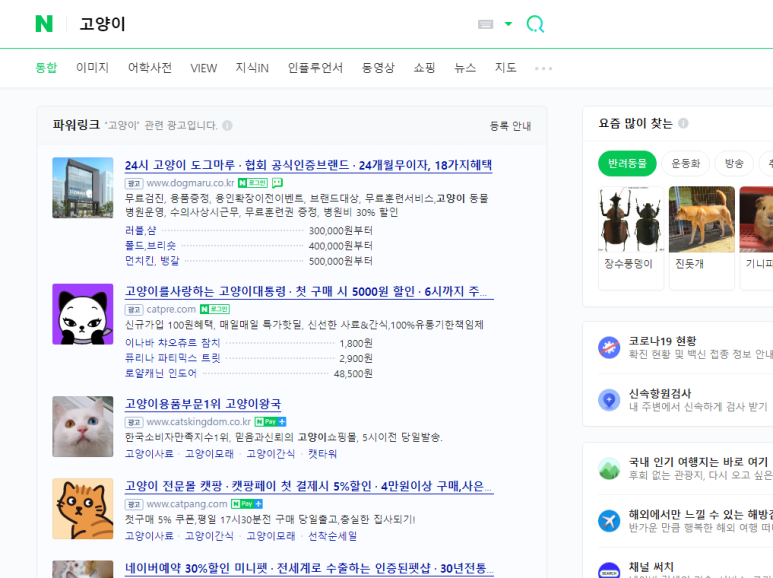Open the 등록 안내 link

[x=510, y=126]
